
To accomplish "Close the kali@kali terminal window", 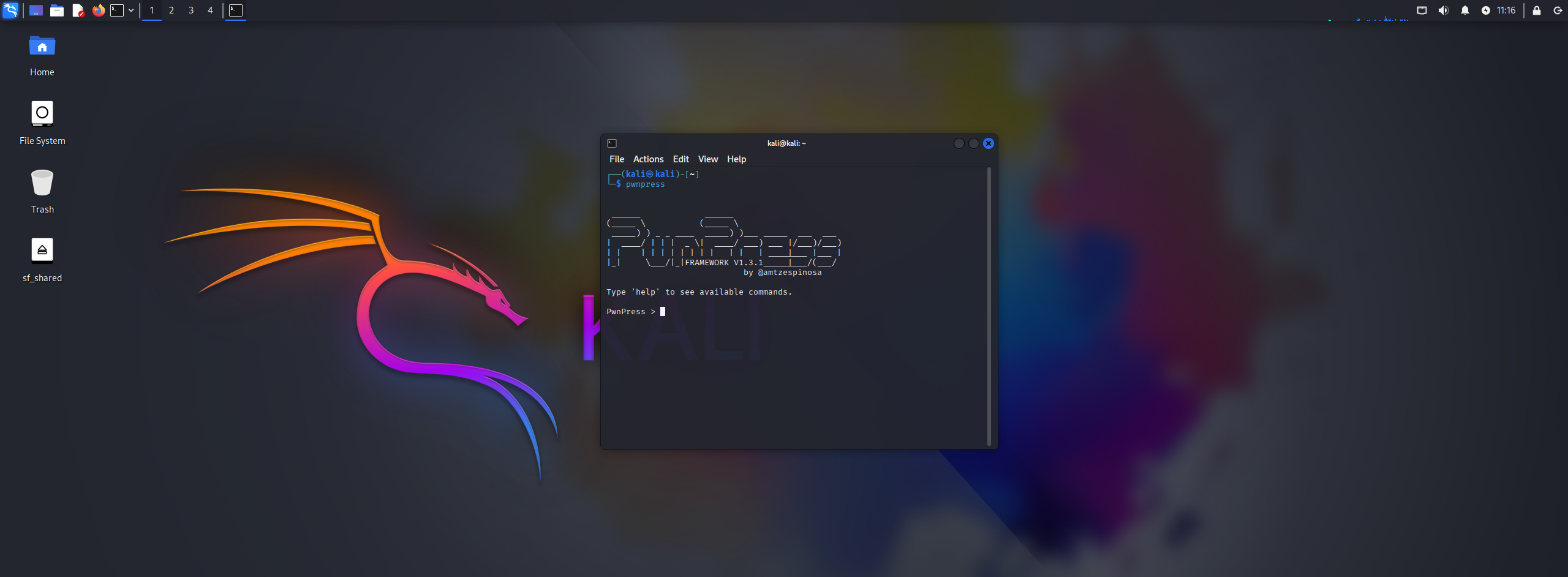I will click(989, 143).
